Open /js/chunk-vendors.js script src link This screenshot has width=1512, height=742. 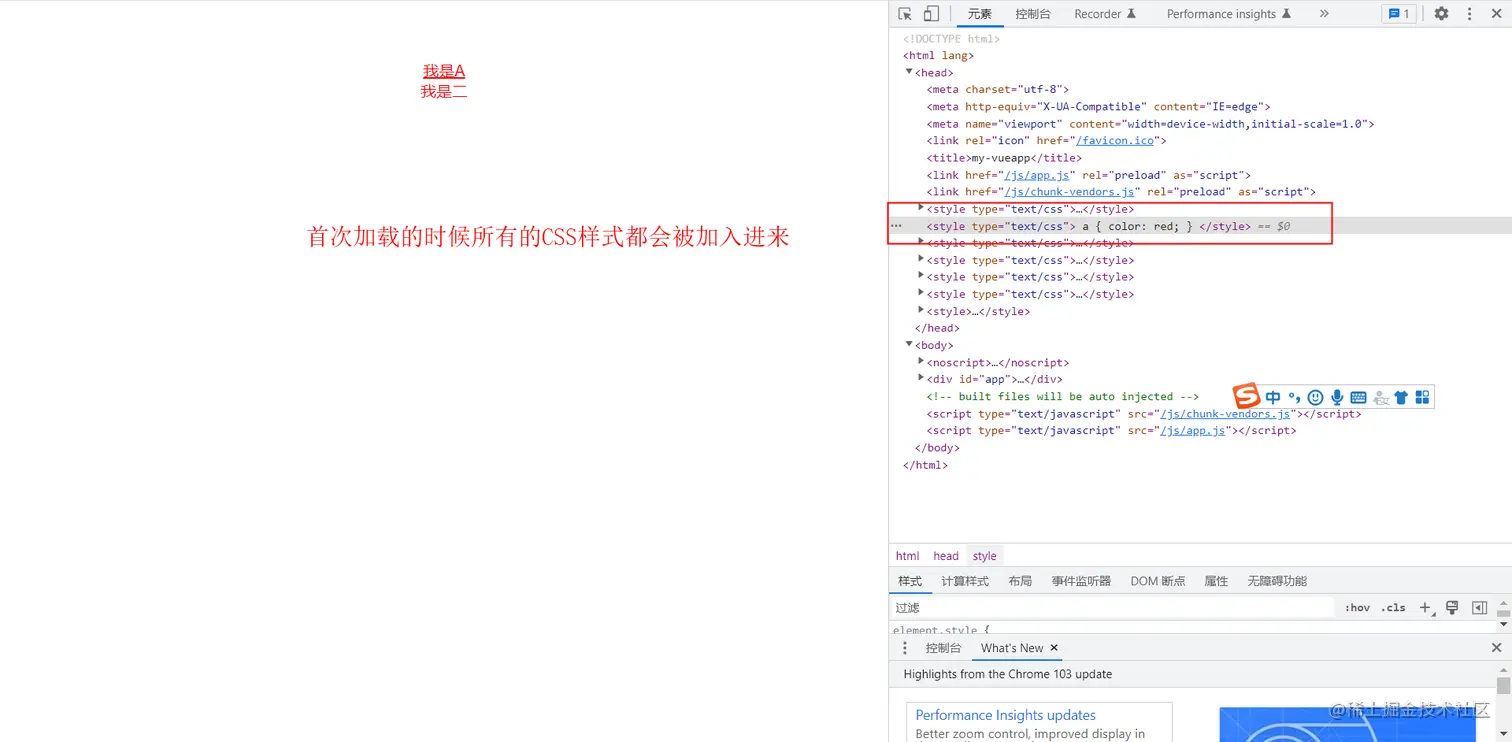pos(1226,414)
